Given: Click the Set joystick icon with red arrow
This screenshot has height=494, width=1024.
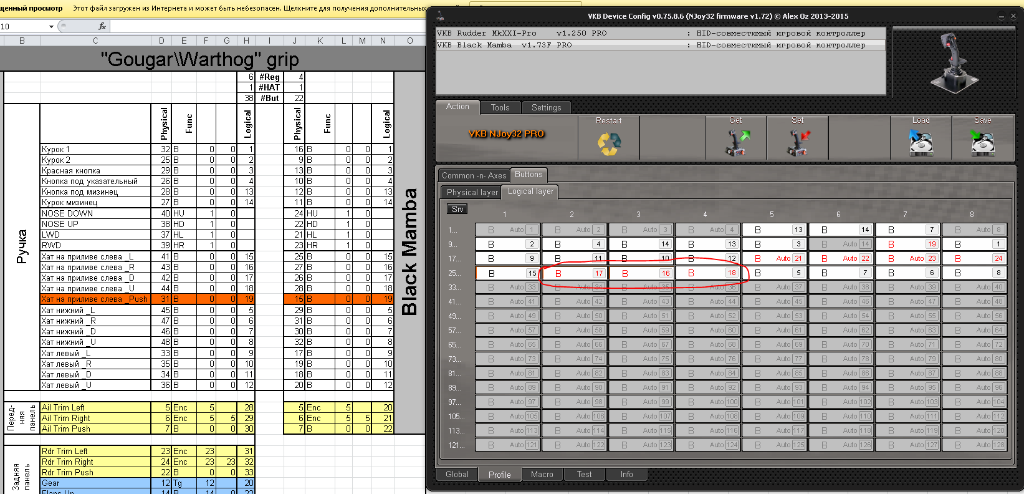Looking at the screenshot, I should pyautogui.click(x=797, y=142).
